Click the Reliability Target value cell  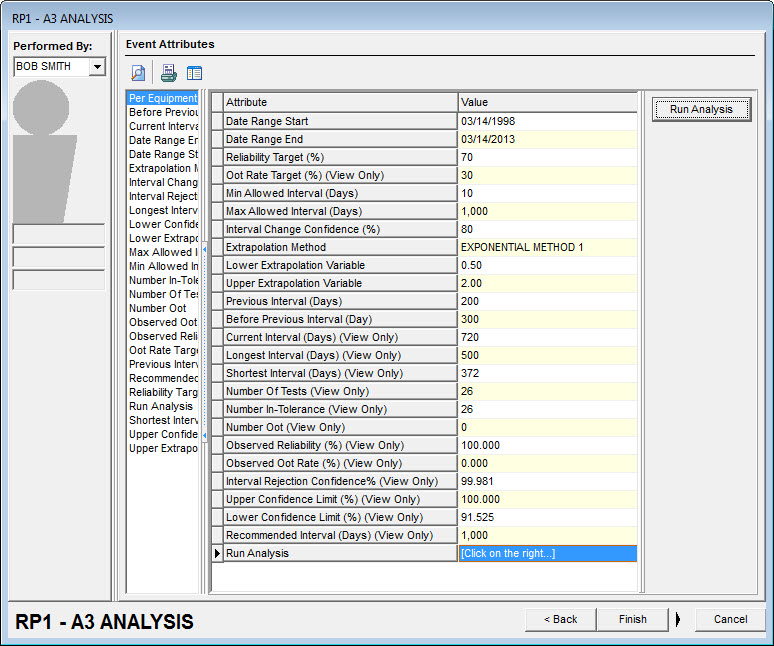[x=546, y=157]
